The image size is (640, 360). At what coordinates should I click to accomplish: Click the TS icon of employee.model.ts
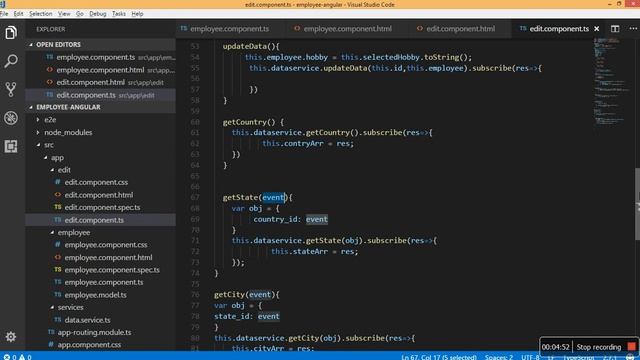coord(58,295)
